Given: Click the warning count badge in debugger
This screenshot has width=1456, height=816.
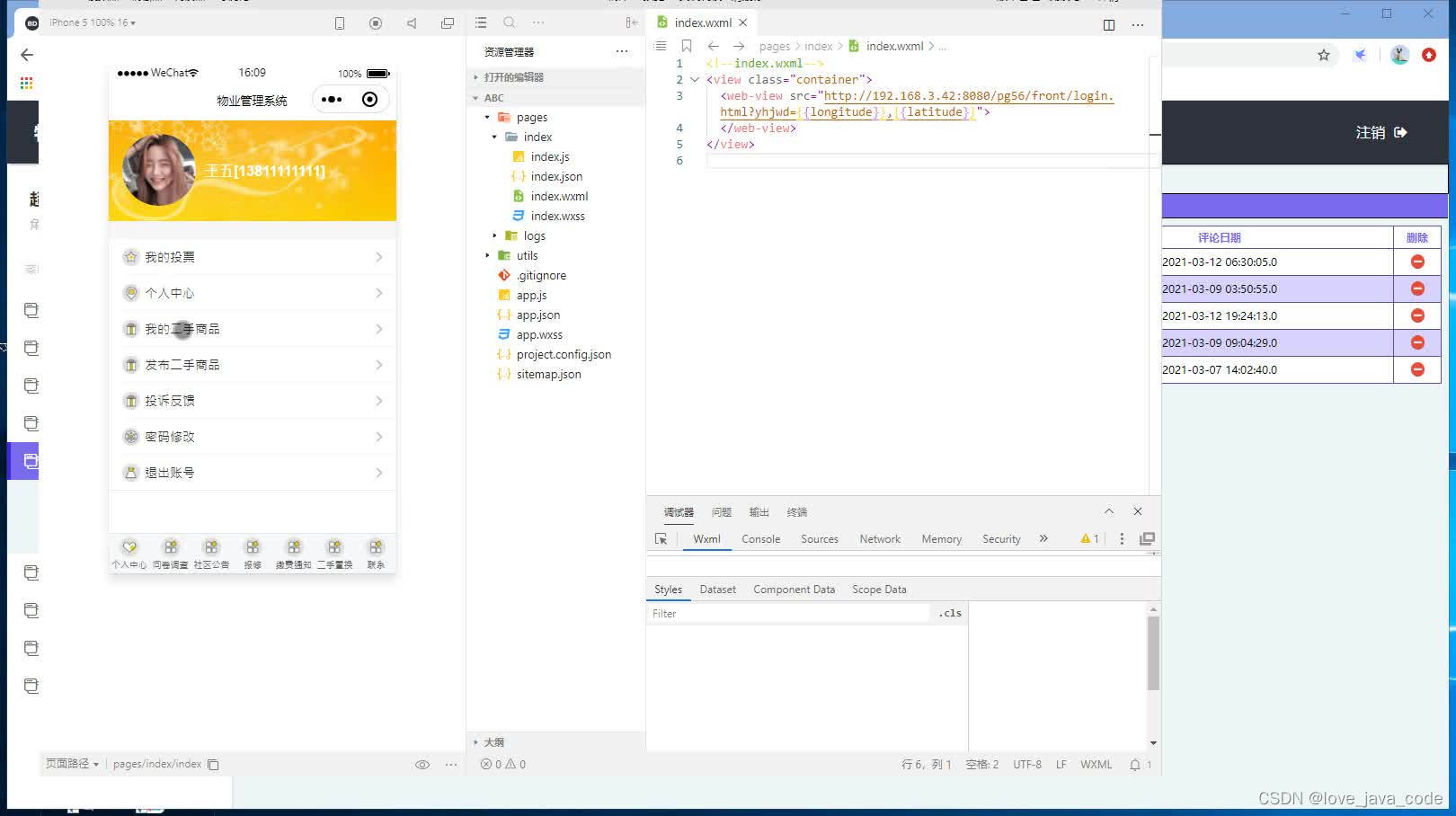Looking at the screenshot, I should tap(1090, 539).
